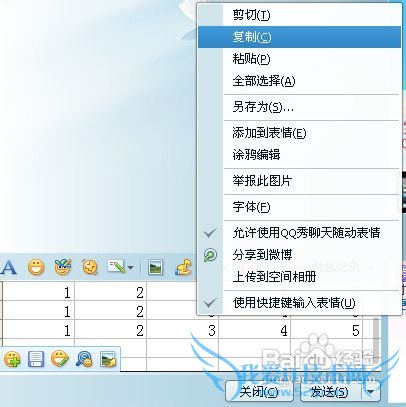Choose 分享到微博 menu entry

299,255
